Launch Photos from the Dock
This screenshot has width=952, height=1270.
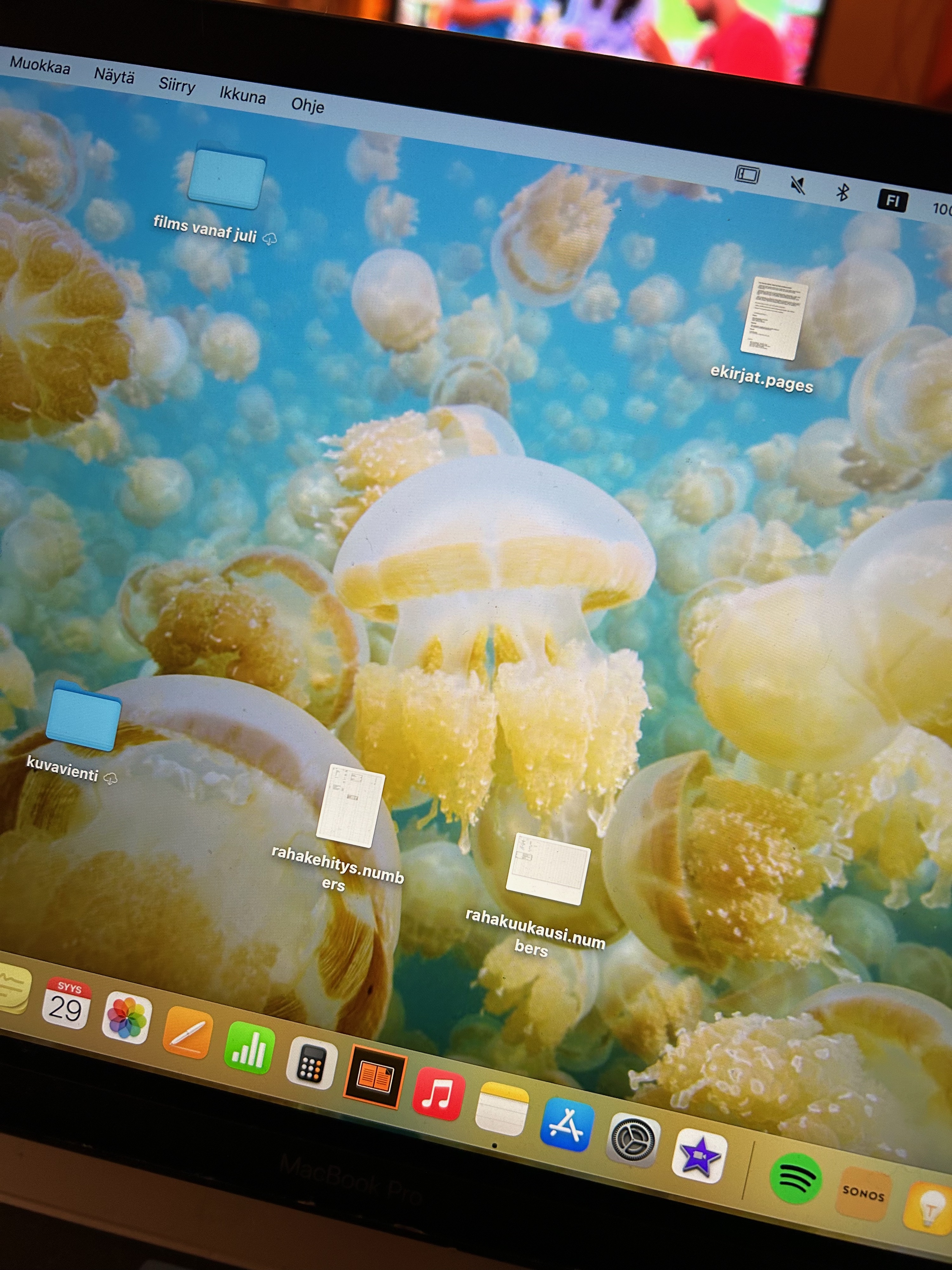pyautogui.click(x=127, y=1018)
